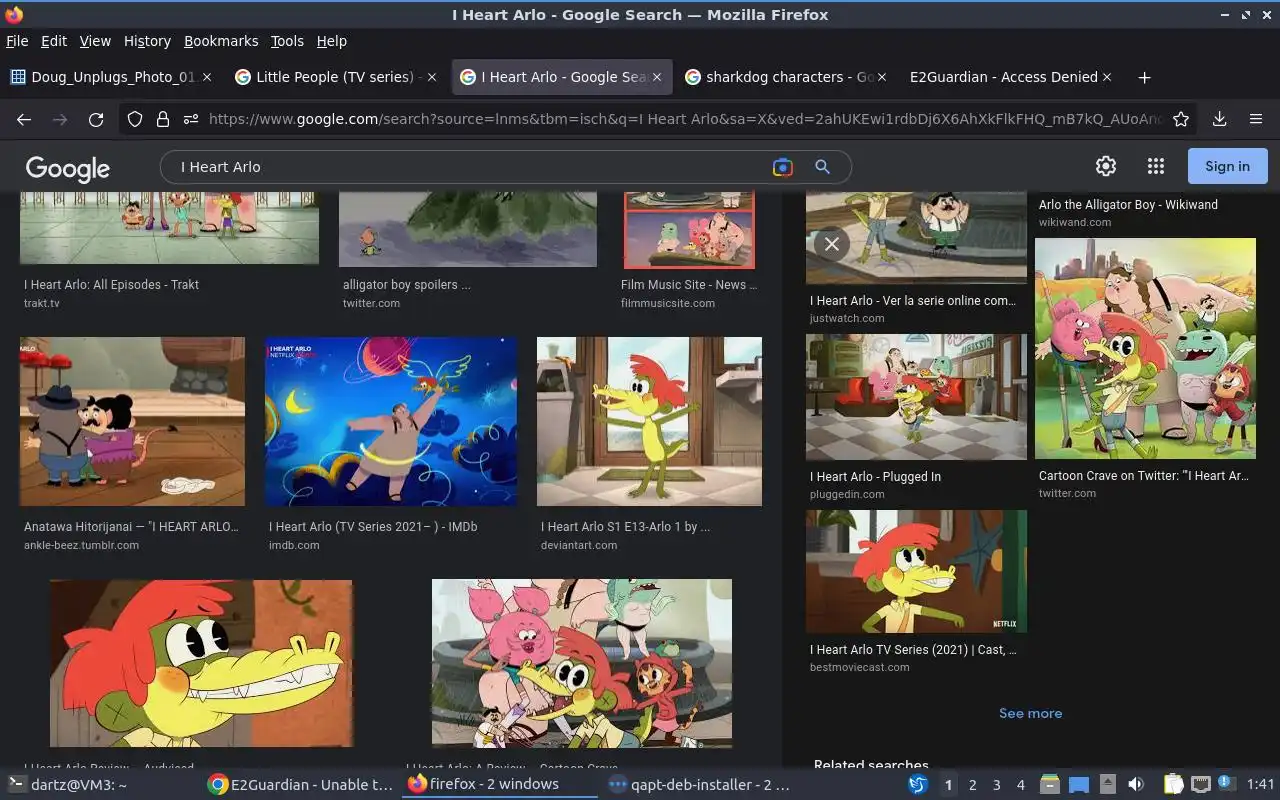Open the Tools menu
1280x800 pixels.
[287, 41]
